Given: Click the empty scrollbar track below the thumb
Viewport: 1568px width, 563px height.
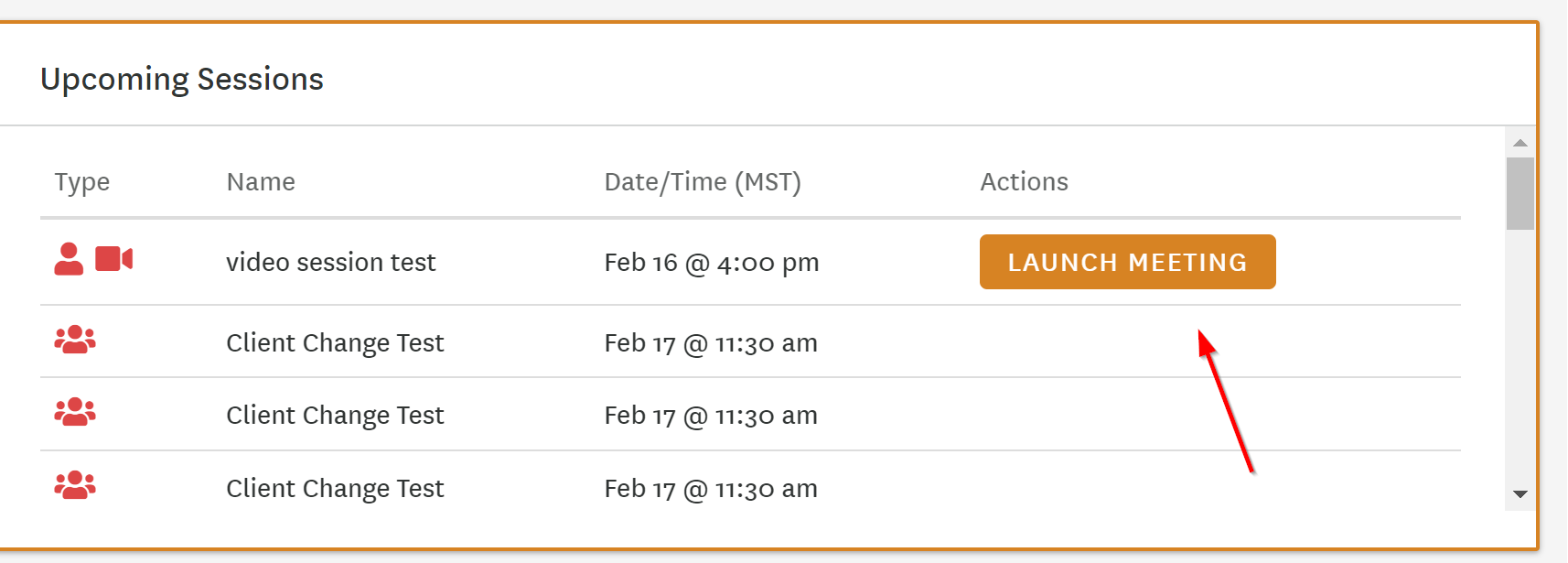Looking at the screenshot, I should 1520,355.
